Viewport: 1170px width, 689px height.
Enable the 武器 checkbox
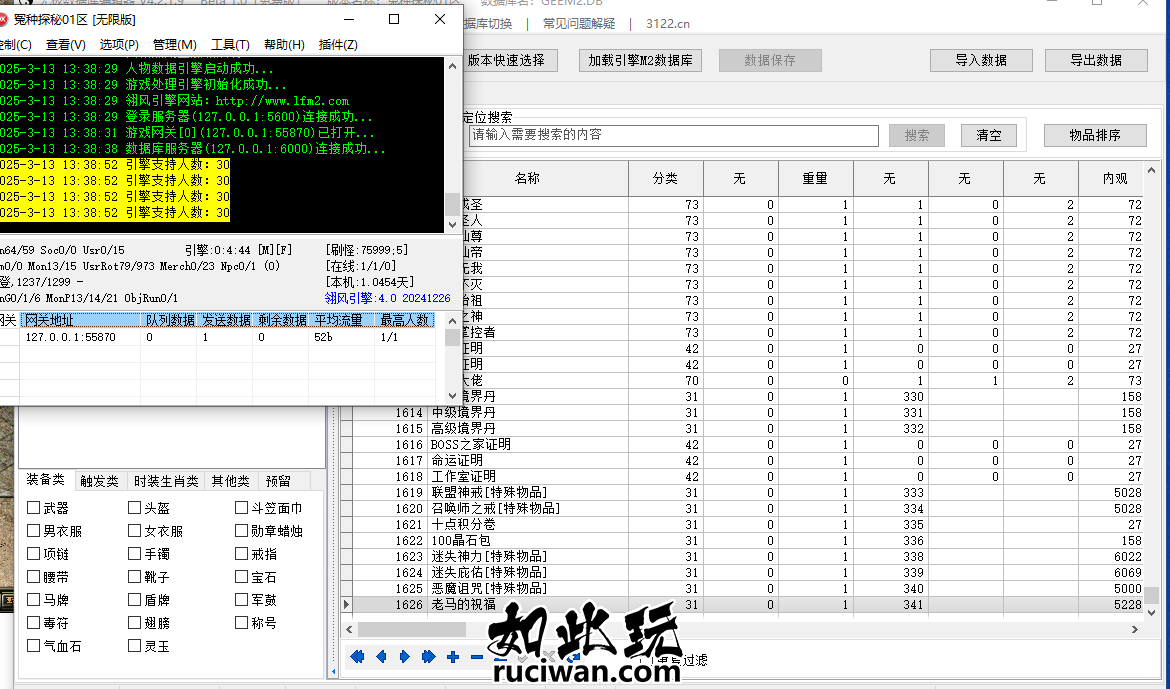point(34,508)
